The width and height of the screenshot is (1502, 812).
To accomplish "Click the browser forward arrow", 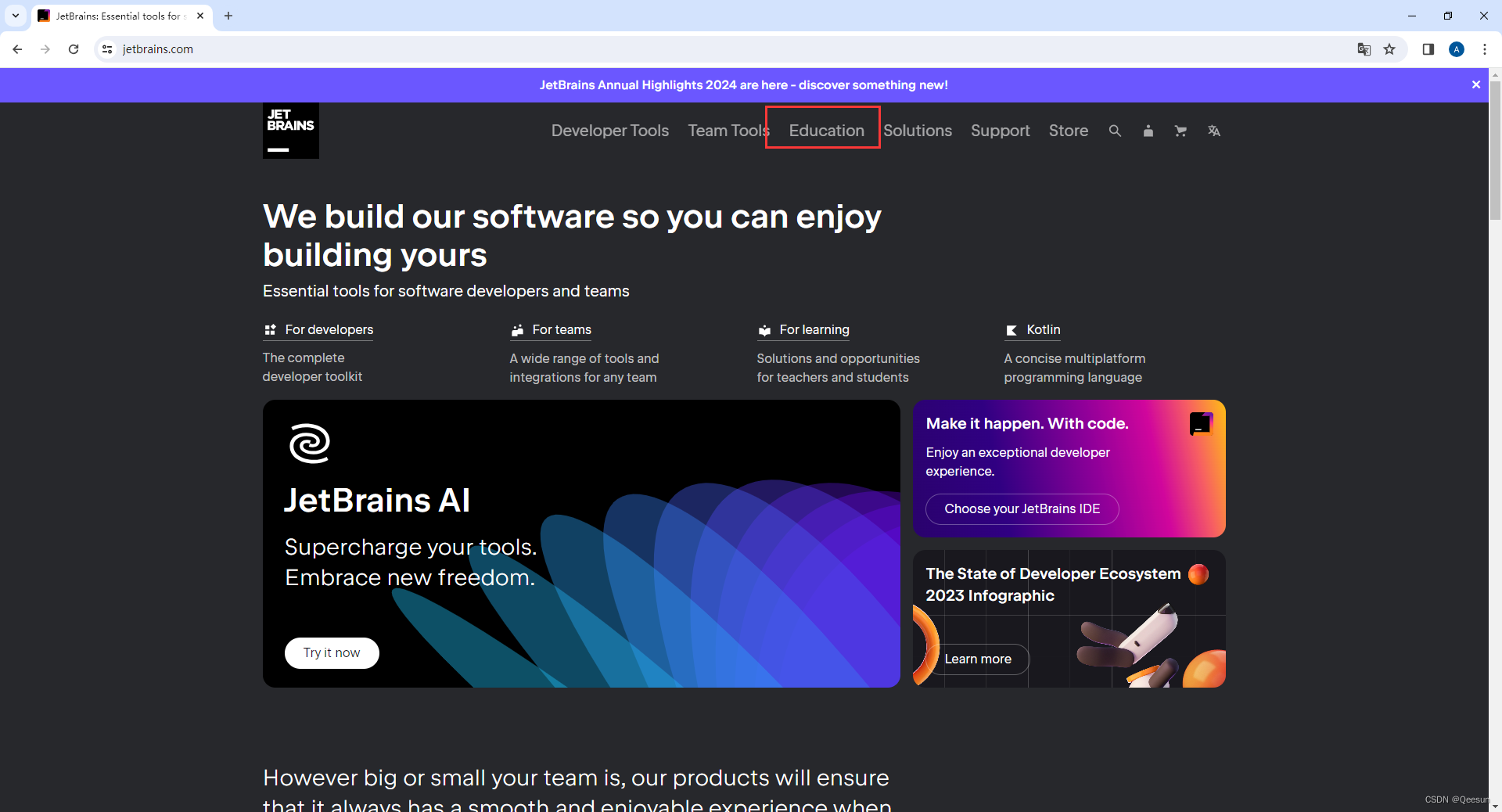I will coord(45,49).
